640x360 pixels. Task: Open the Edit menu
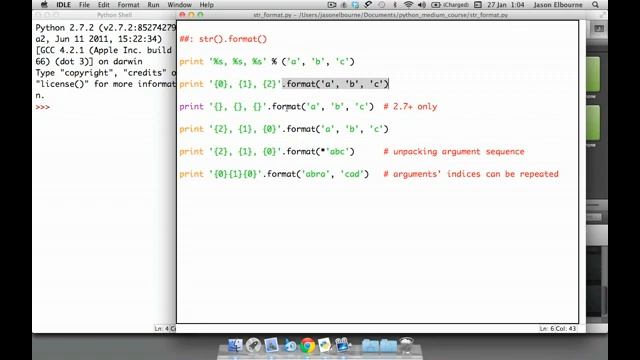click(x=103, y=5)
